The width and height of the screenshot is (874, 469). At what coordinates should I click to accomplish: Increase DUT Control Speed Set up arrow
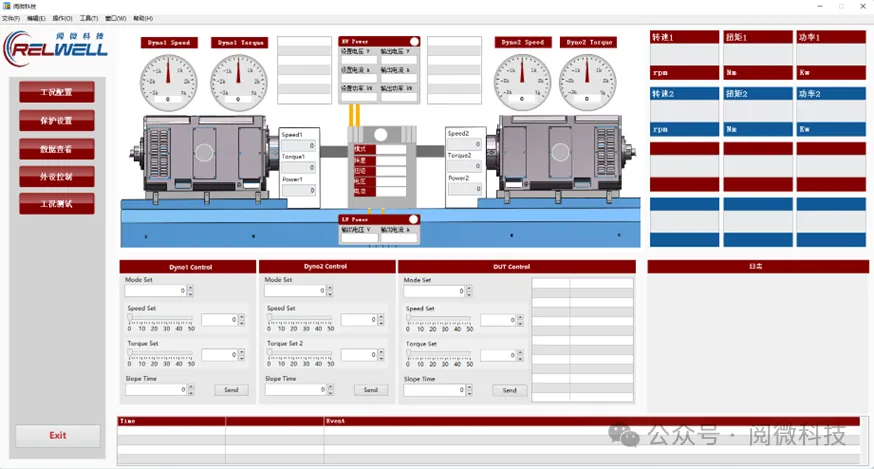(x=519, y=317)
